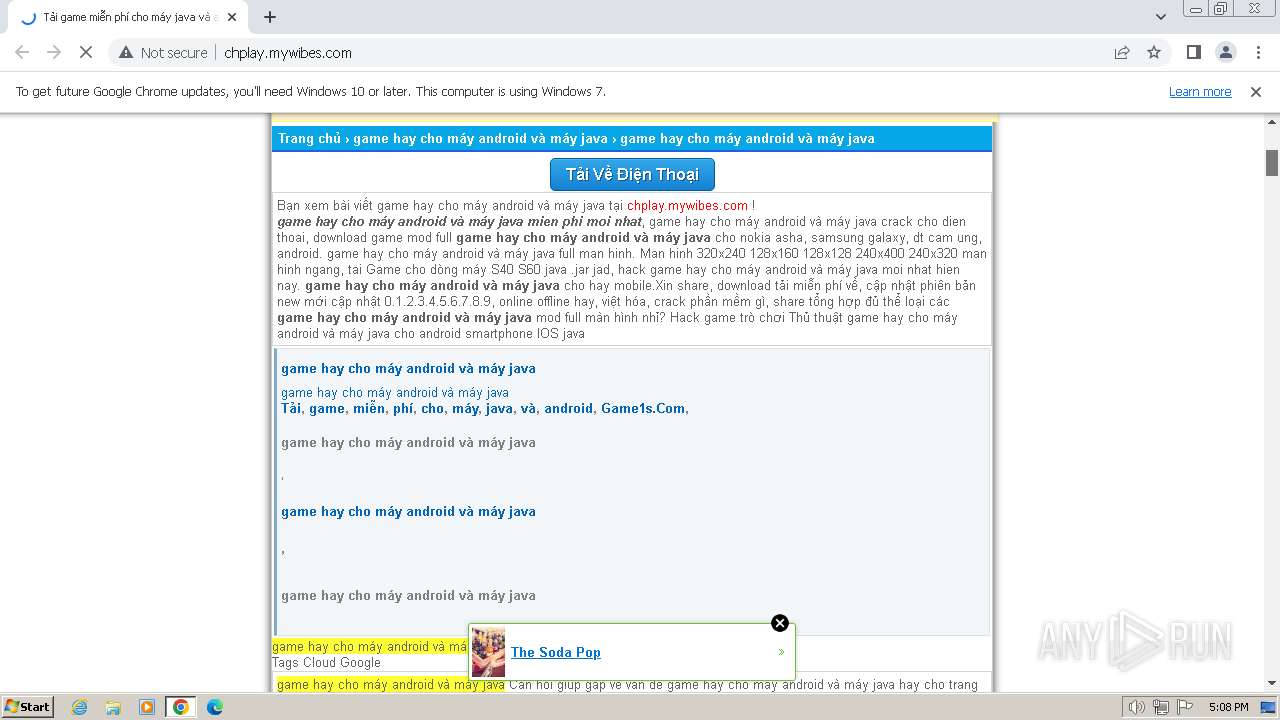This screenshot has width=1280, height=720.
Task: Click system clock showing 5:08 PM
Action: click(x=1228, y=707)
